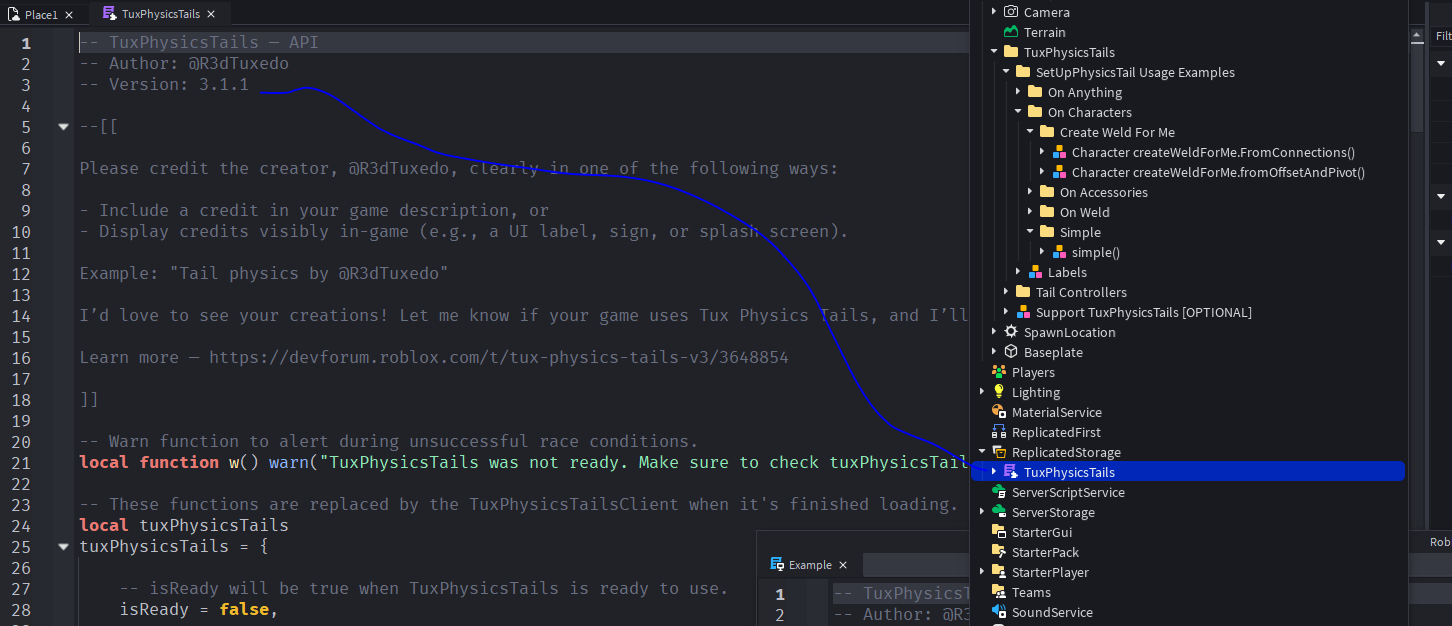1452x626 pixels.
Task: Click the TuxPhysicsTails folder icon under Workspace
Action: coord(1011,52)
